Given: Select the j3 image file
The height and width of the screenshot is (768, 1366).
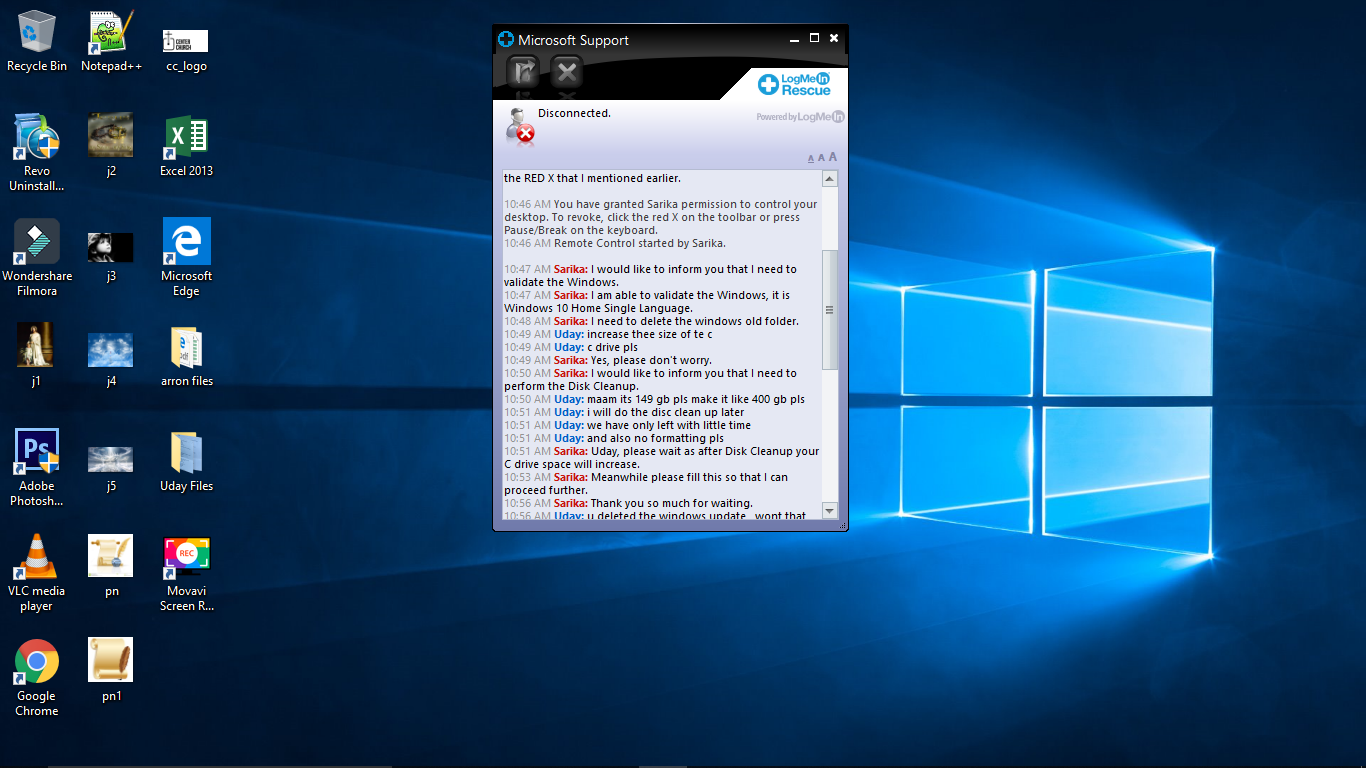Looking at the screenshot, I should pos(111,256).
